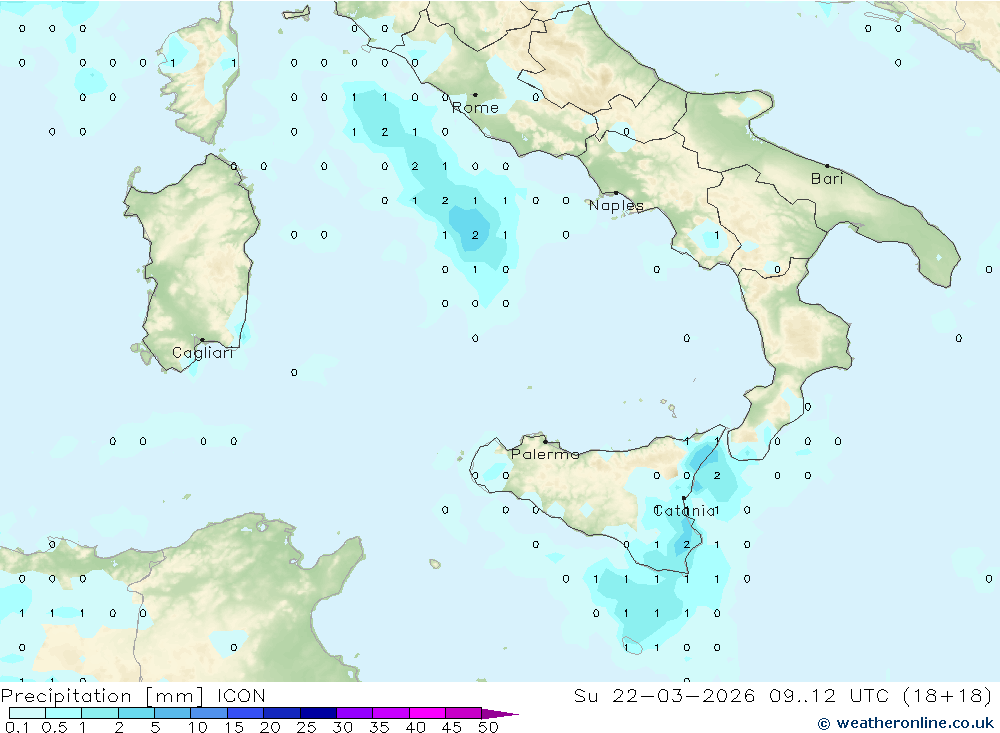Screen dimensions: 1000x733
Task: Click the 'Precipitation [mm] ICON' title
Action: coord(133,695)
